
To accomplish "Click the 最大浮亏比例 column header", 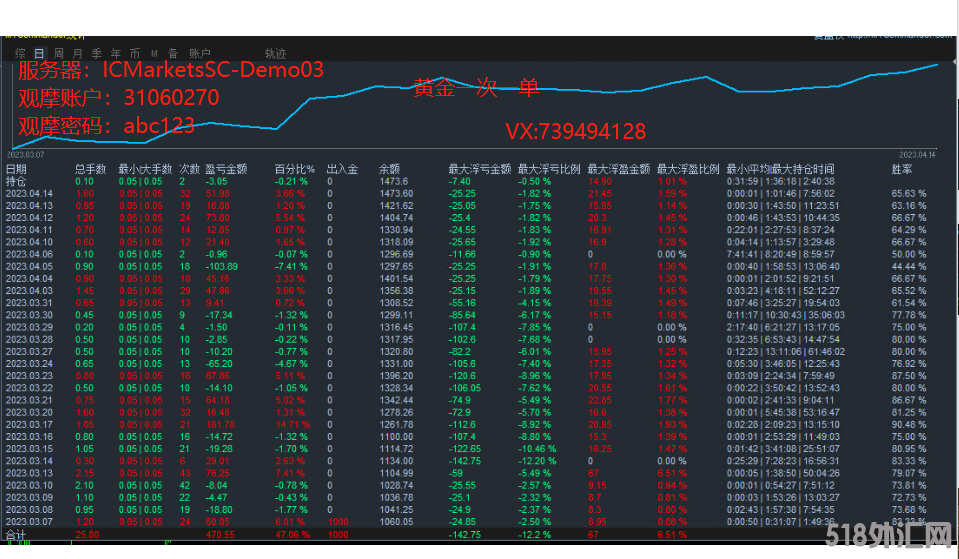I will point(549,169).
